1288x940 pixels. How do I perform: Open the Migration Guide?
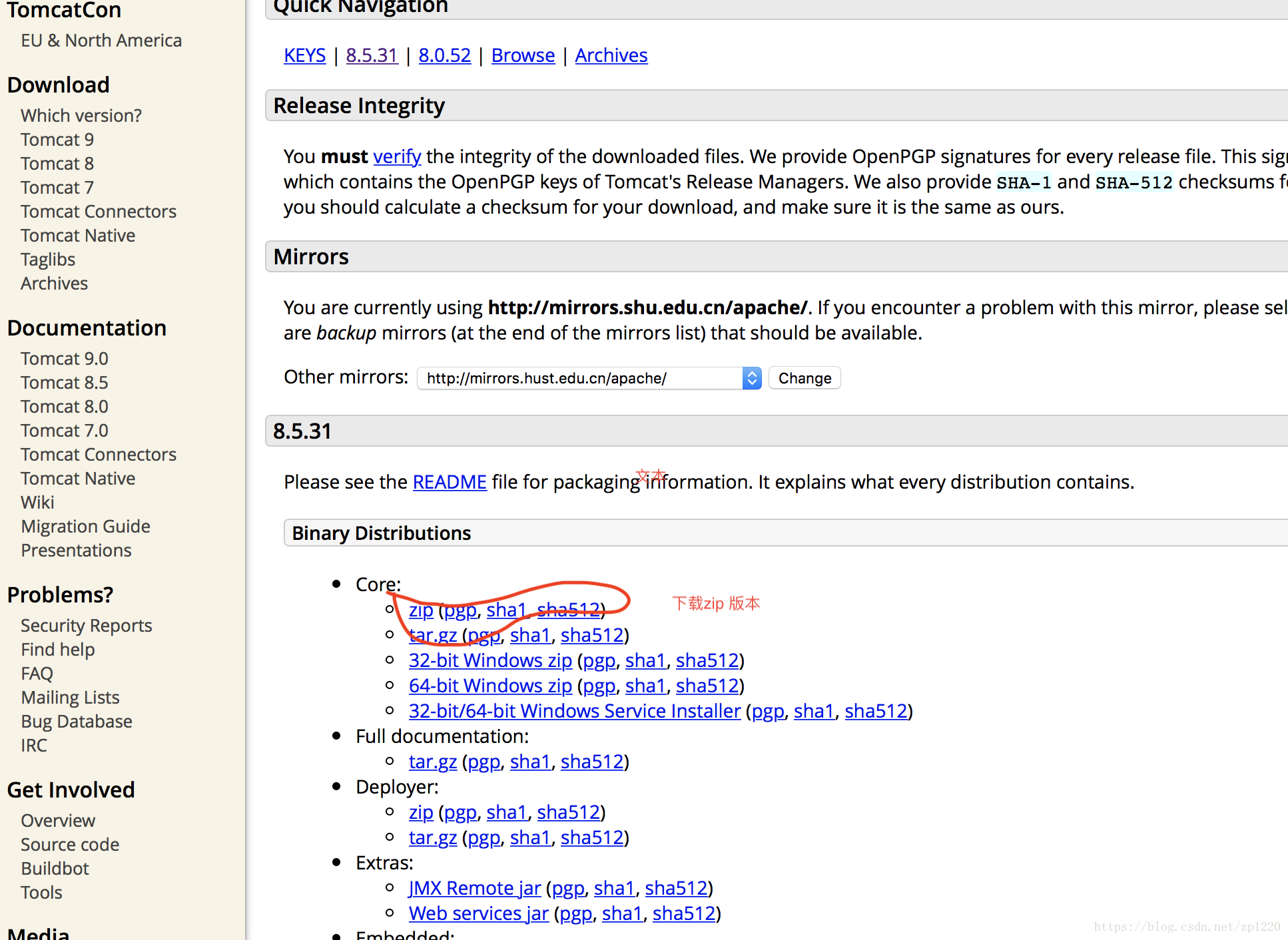[x=86, y=527]
